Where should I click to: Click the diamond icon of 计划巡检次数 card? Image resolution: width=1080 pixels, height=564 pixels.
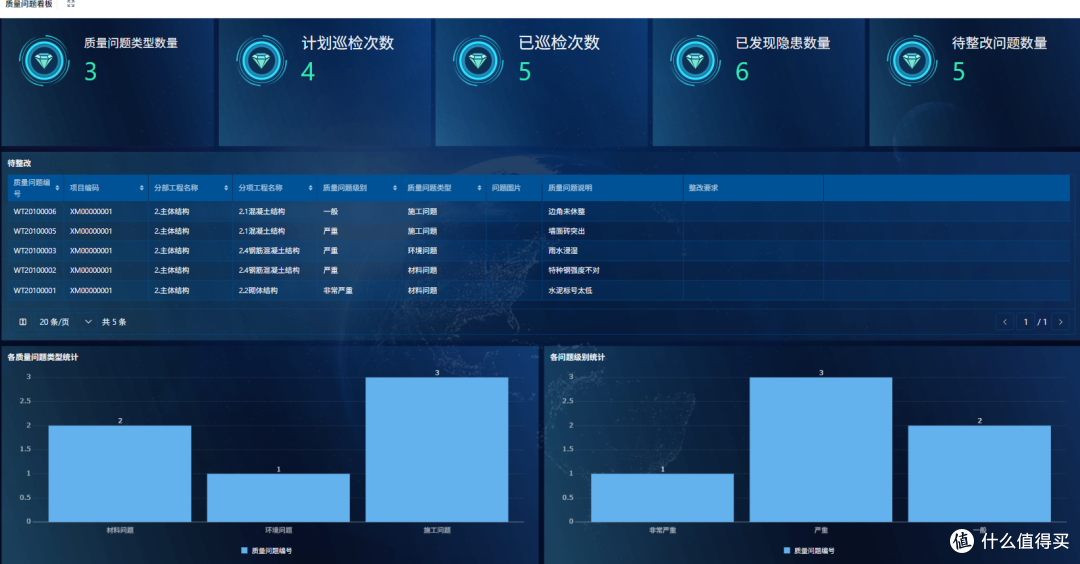pos(261,61)
